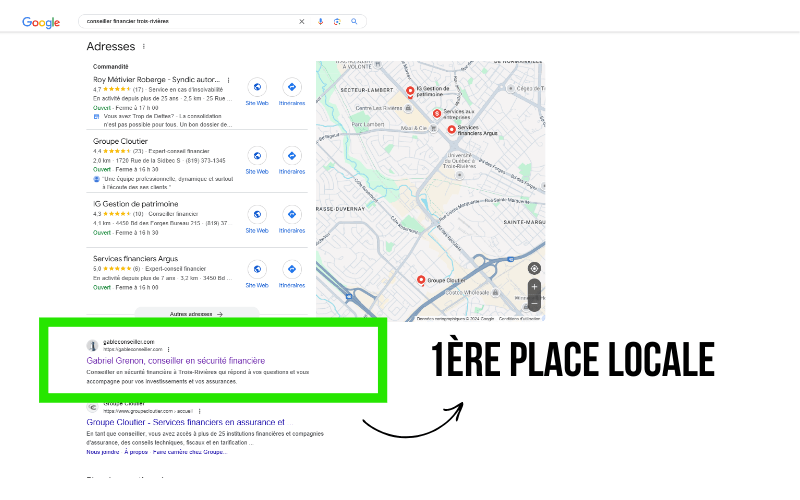
Task: Open Gabriel Grenon conseiller en sécurité financière result
Action: 176,361
